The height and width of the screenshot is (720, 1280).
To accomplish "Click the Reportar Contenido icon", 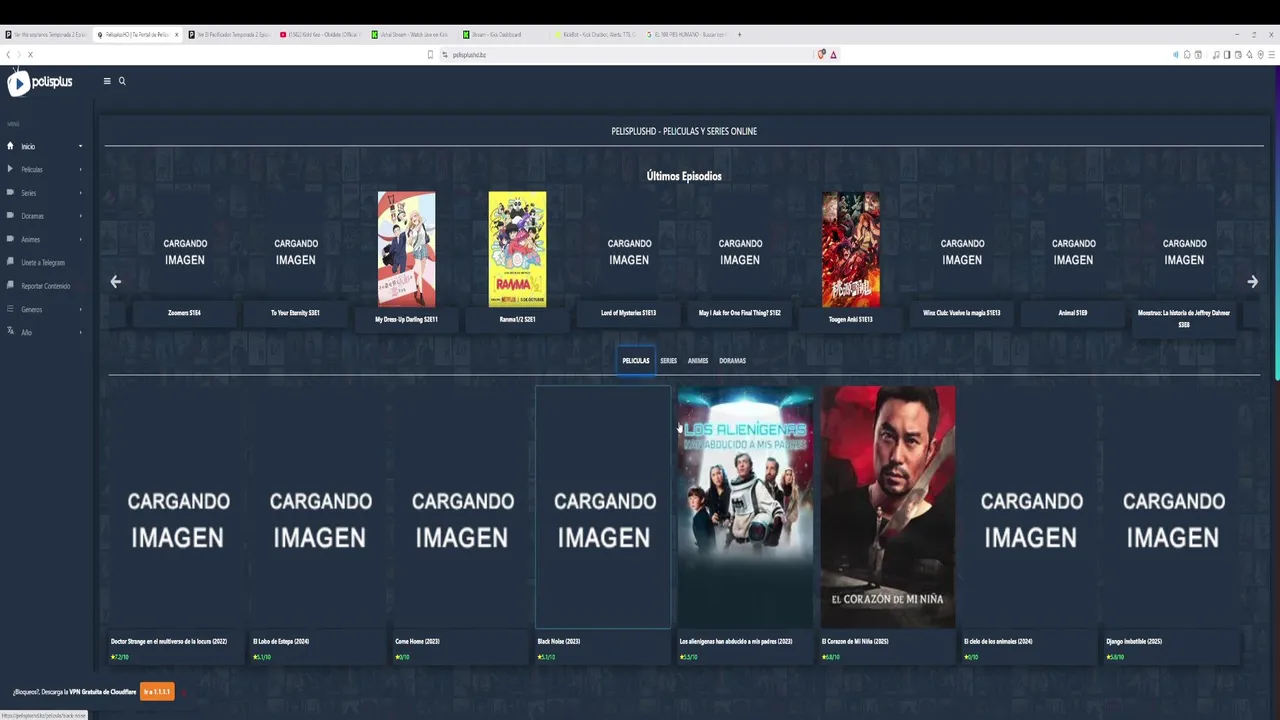I will tap(10, 285).
